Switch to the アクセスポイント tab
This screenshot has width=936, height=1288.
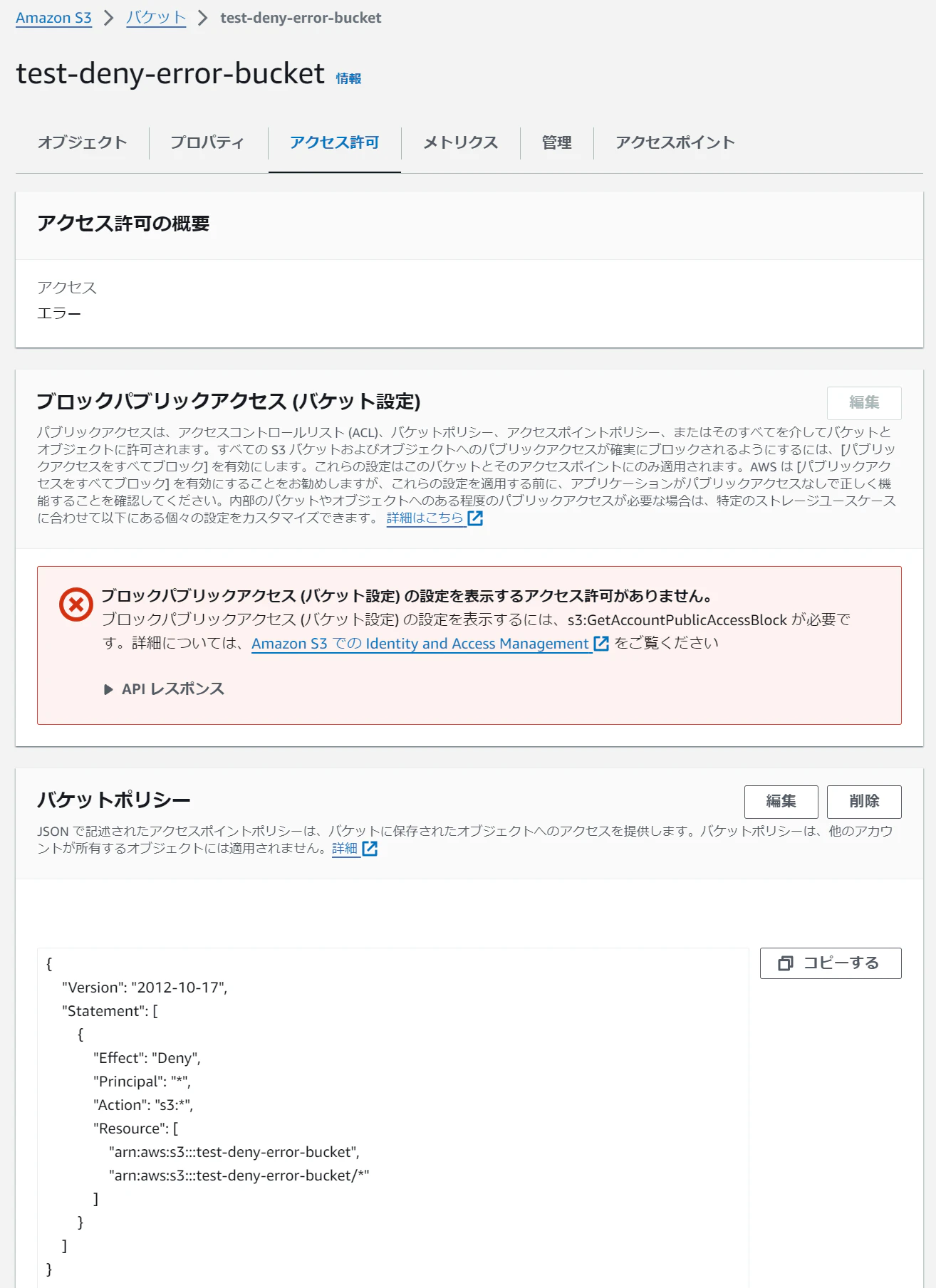(x=675, y=142)
